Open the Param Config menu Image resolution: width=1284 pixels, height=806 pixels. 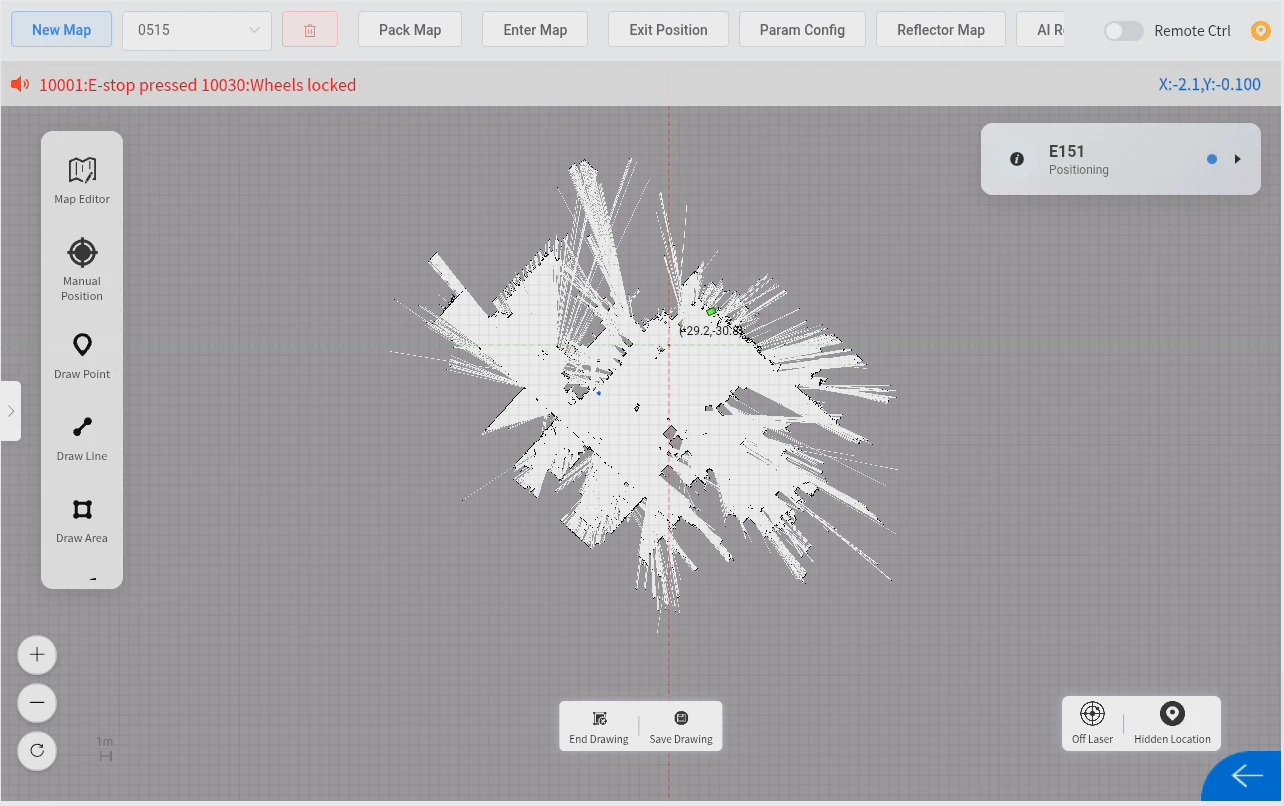pos(802,30)
